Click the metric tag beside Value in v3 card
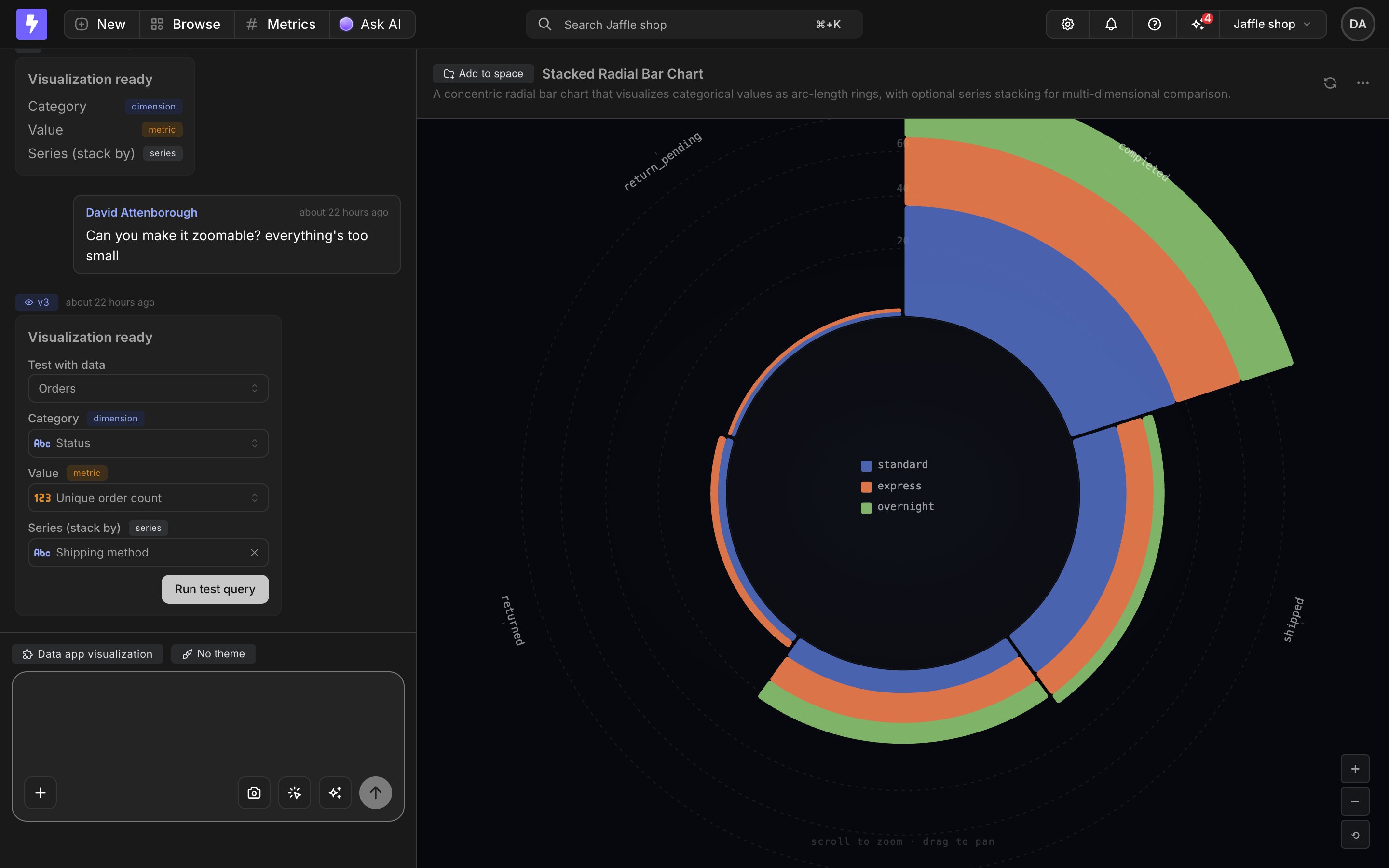1389x868 pixels. coord(87,473)
